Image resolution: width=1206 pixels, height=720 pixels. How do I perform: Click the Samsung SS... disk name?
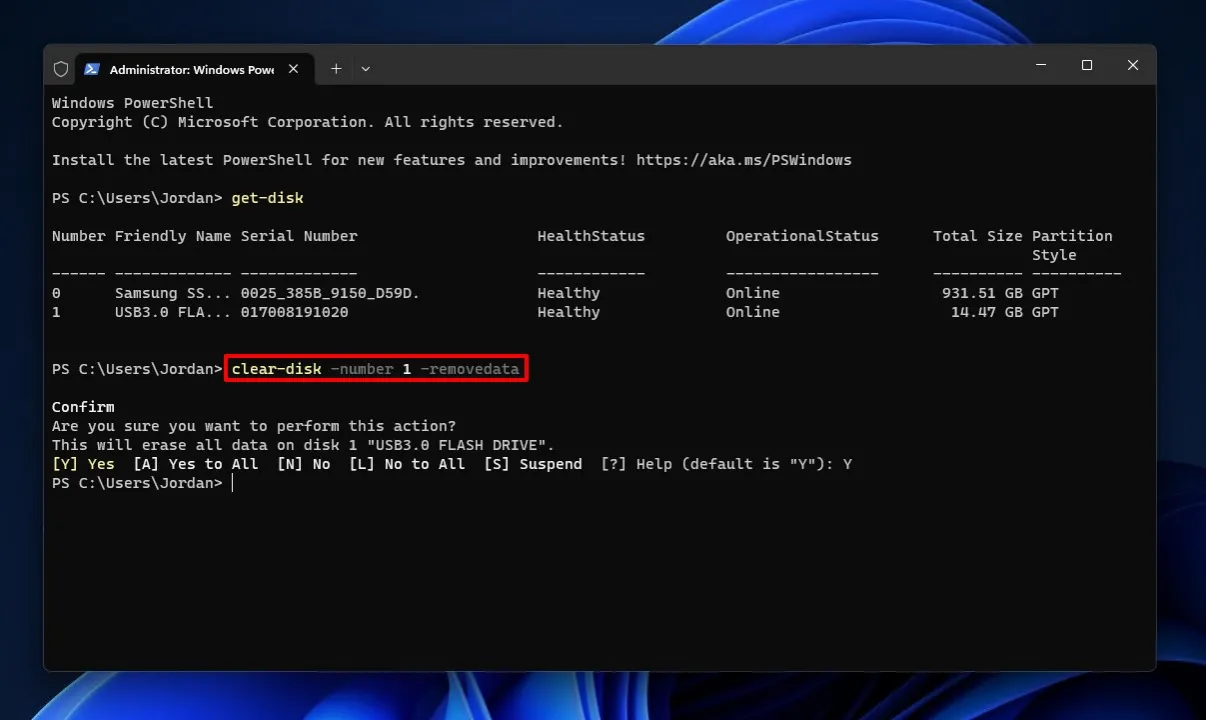pyautogui.click(x=173, y=293)
